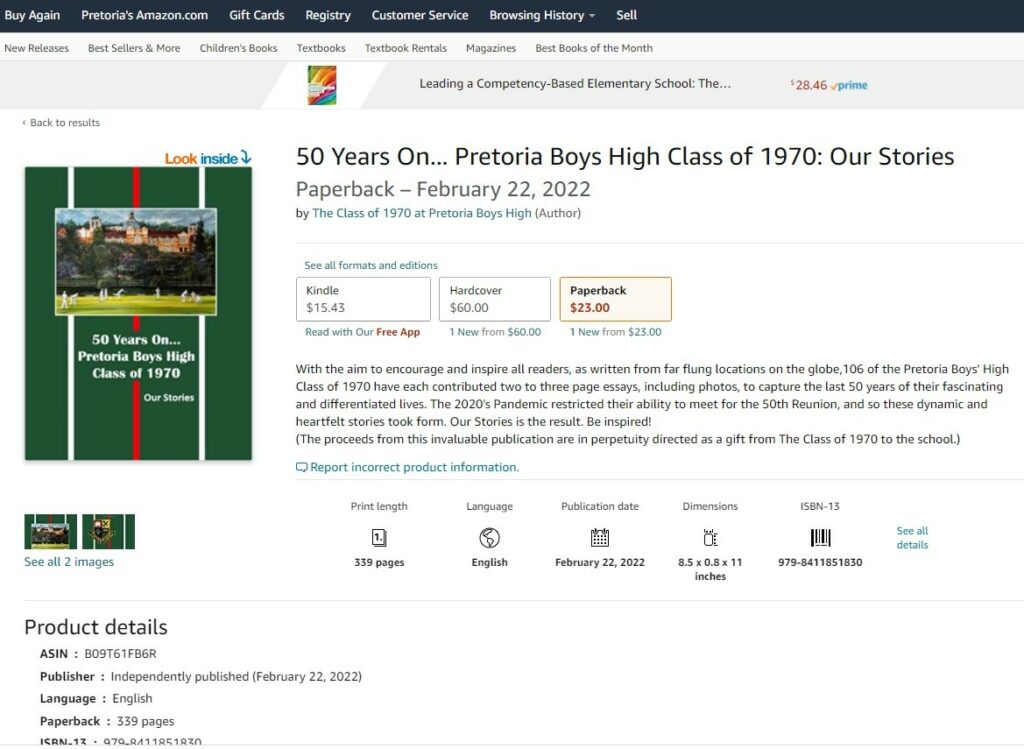
Task: Select the Hardcover $60.00 format
Action: (494, 299)
